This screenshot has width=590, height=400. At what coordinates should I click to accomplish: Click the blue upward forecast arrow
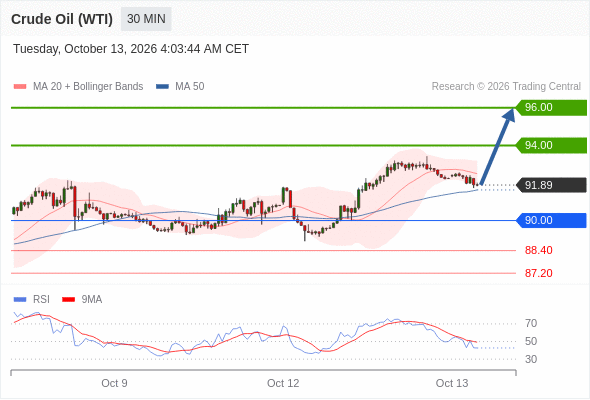(x=497, y=146)
